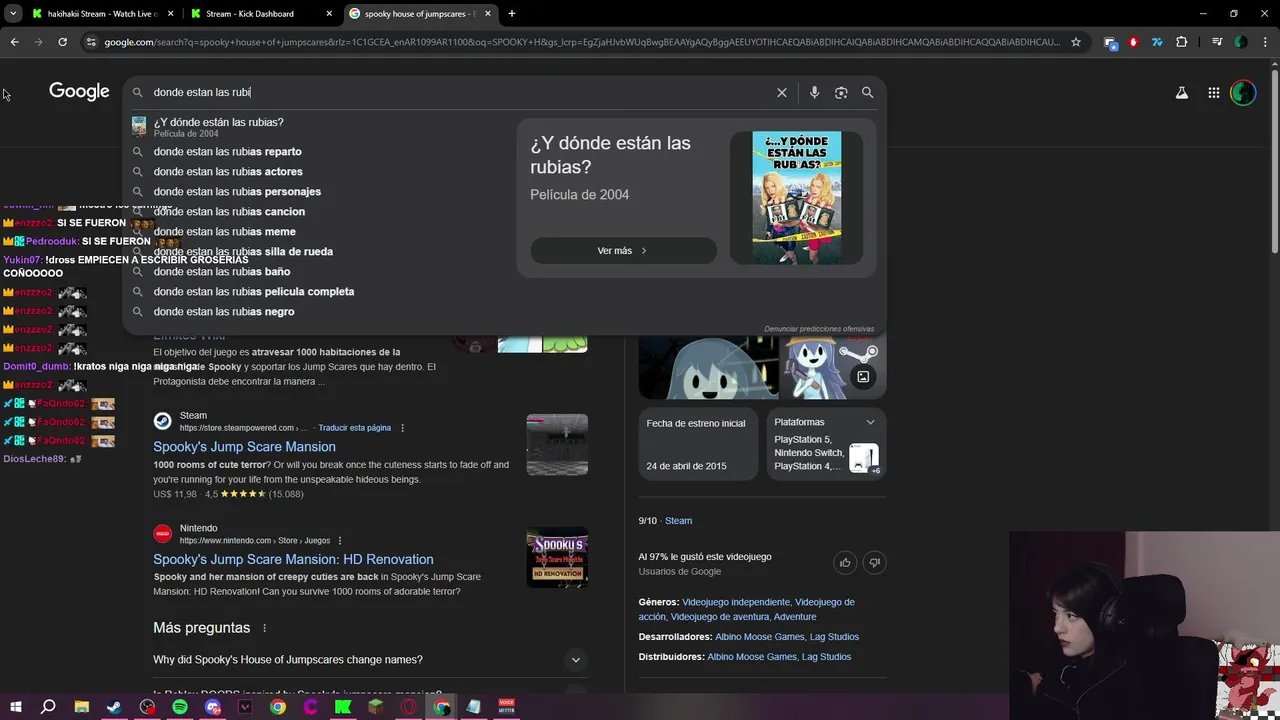This screenshot has width=1280, height=720.
Task: Click the Google logo
Action: [79, 92]
